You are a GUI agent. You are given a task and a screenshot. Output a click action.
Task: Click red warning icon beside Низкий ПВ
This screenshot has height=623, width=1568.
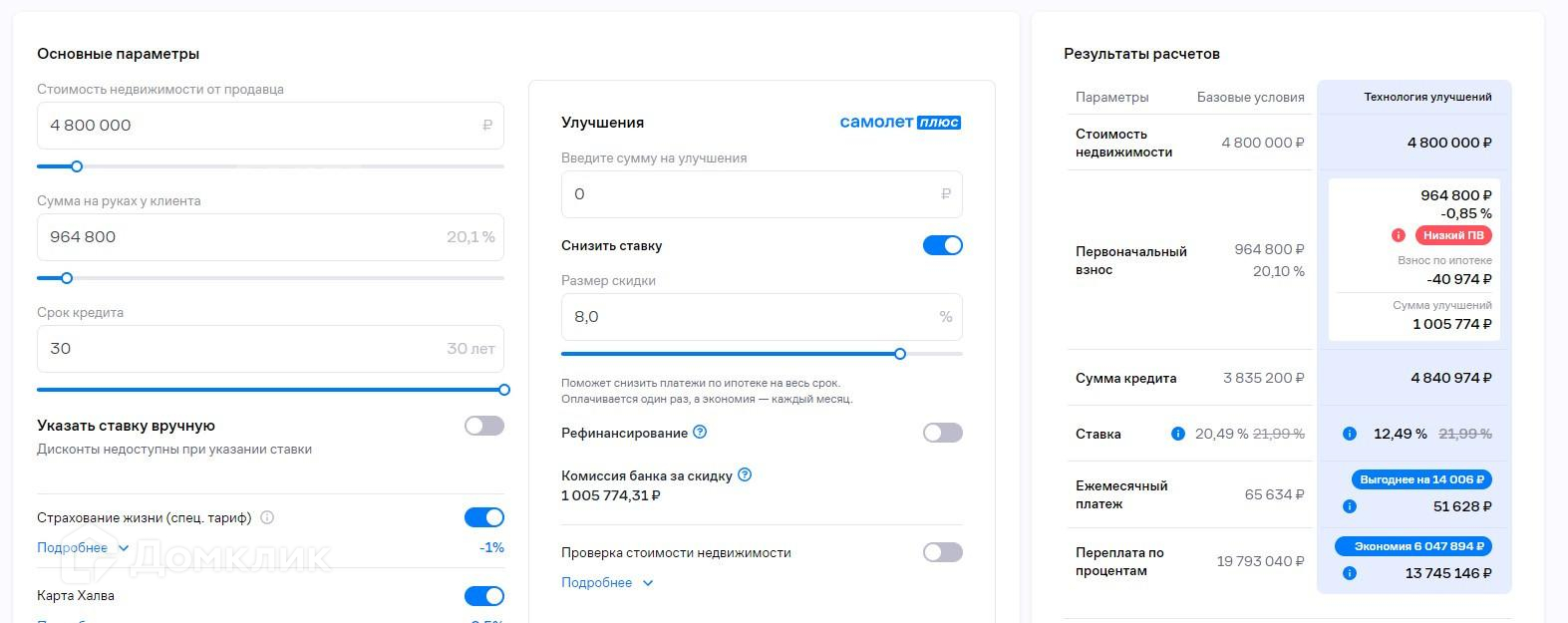1399,235
